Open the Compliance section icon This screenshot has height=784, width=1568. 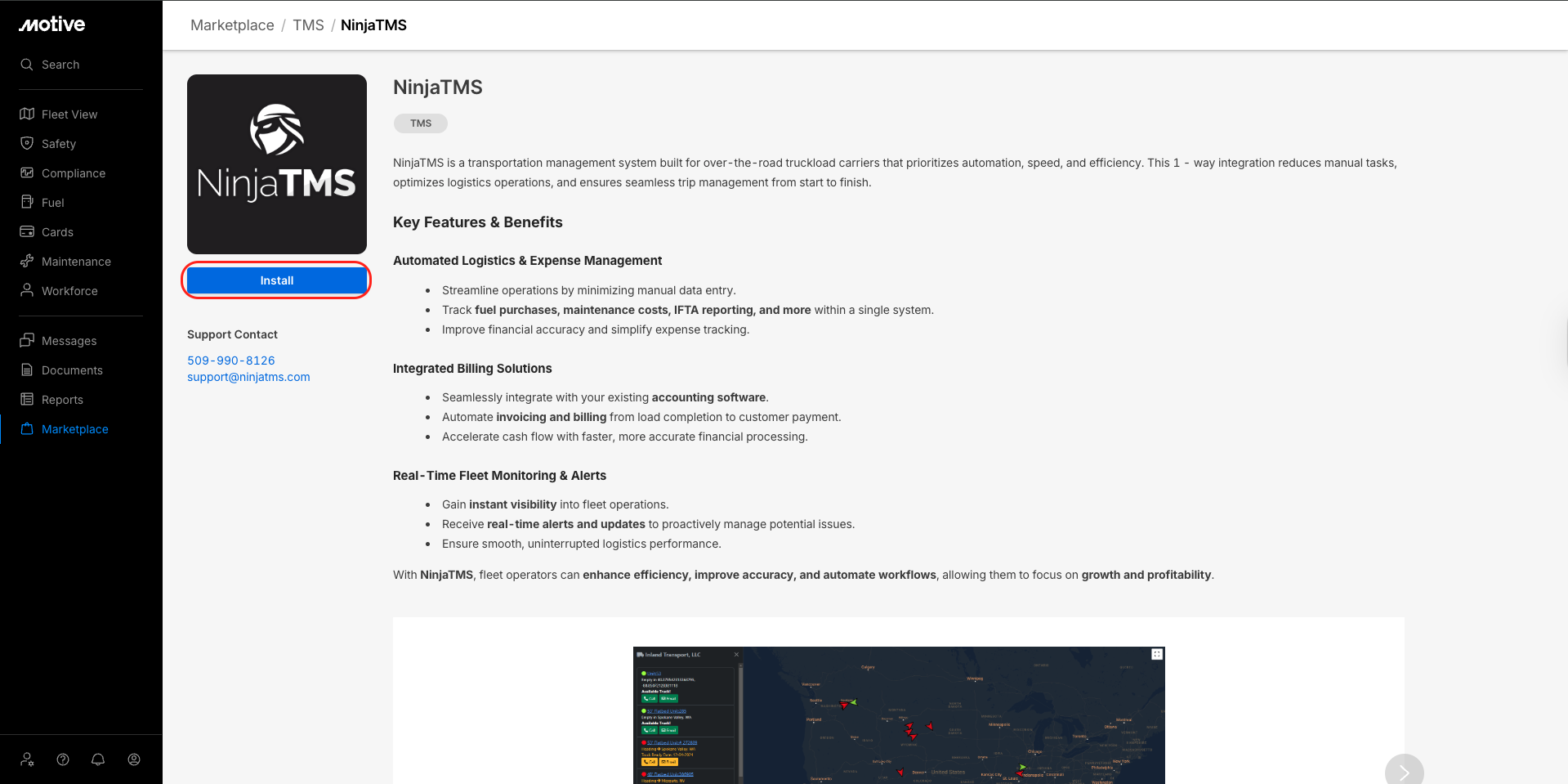pyautogui.click(x=27, y=172)
